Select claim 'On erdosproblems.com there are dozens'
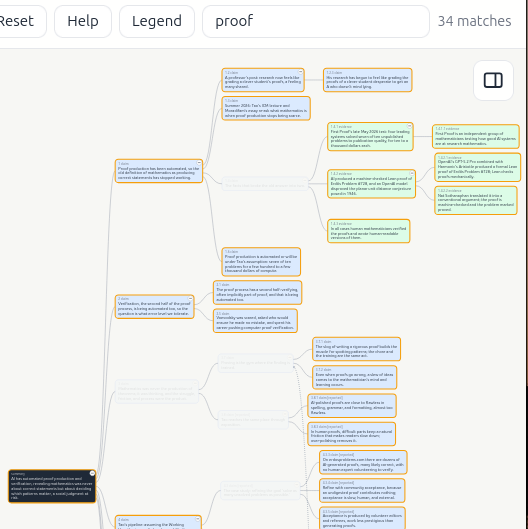The image size is (528, 529). 363,462
